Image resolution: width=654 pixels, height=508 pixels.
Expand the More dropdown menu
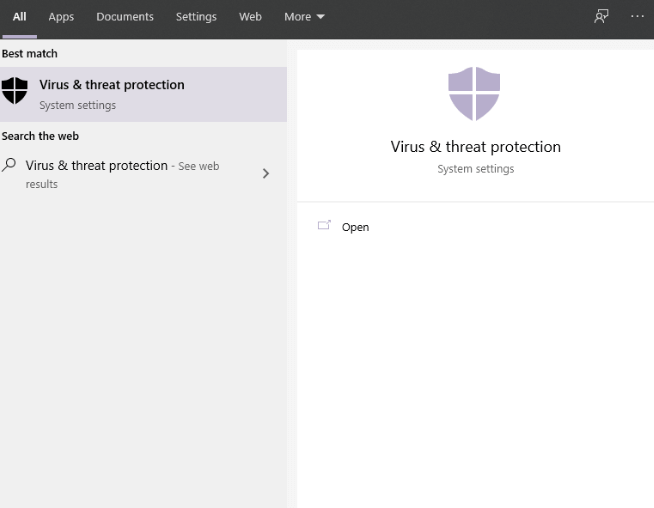(304, 17)
